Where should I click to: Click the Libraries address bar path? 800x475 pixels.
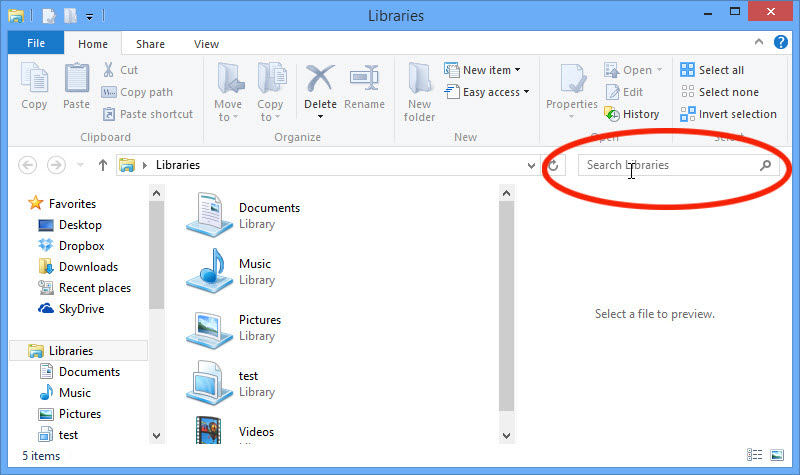pos(178,165)
